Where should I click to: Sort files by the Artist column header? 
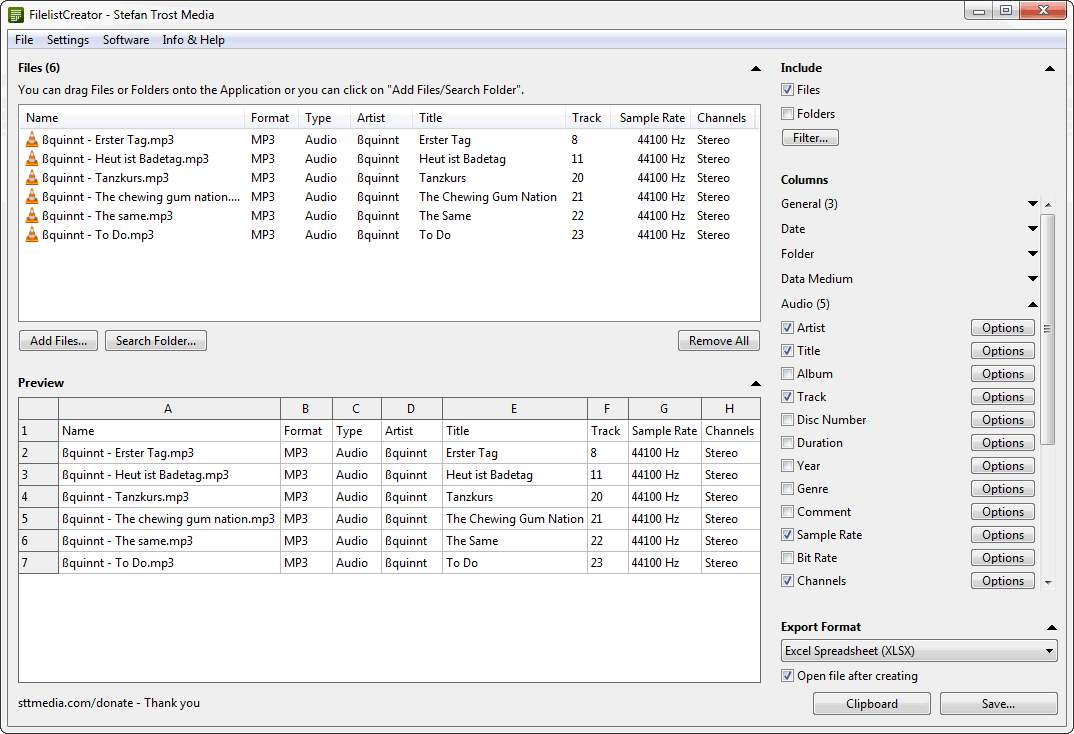pyautogui.click(x=381, y=118)
